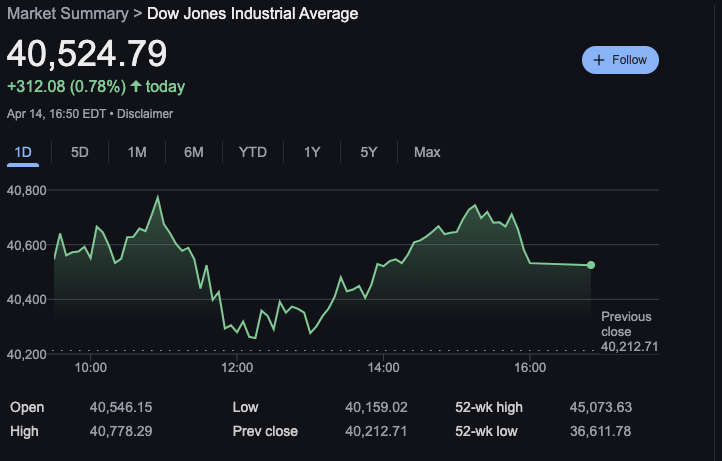The height and width of the screenshot is (461, 722).
Task: Select the 1D time range tab
Action: 23,152
